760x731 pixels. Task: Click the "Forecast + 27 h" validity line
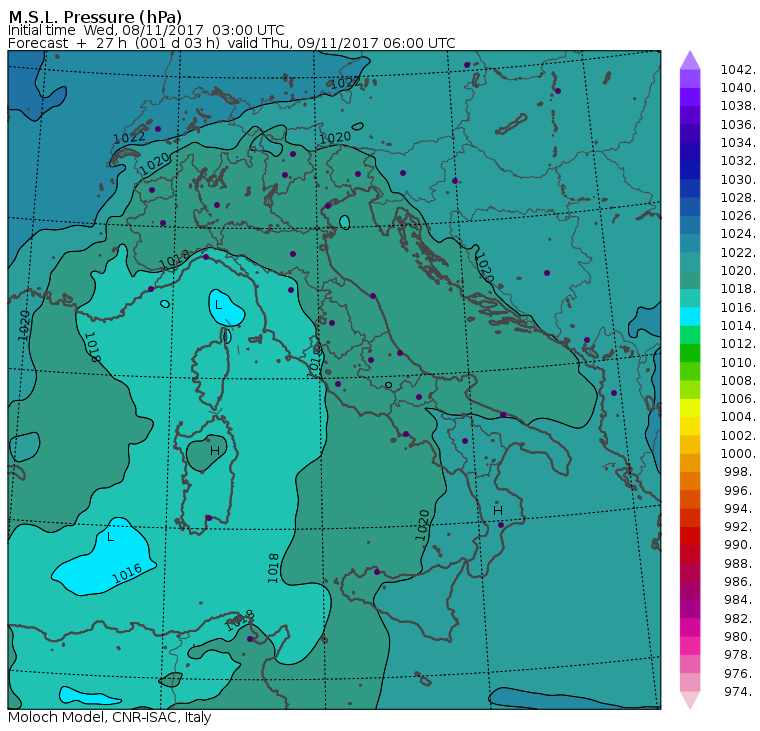click(231, 43)
